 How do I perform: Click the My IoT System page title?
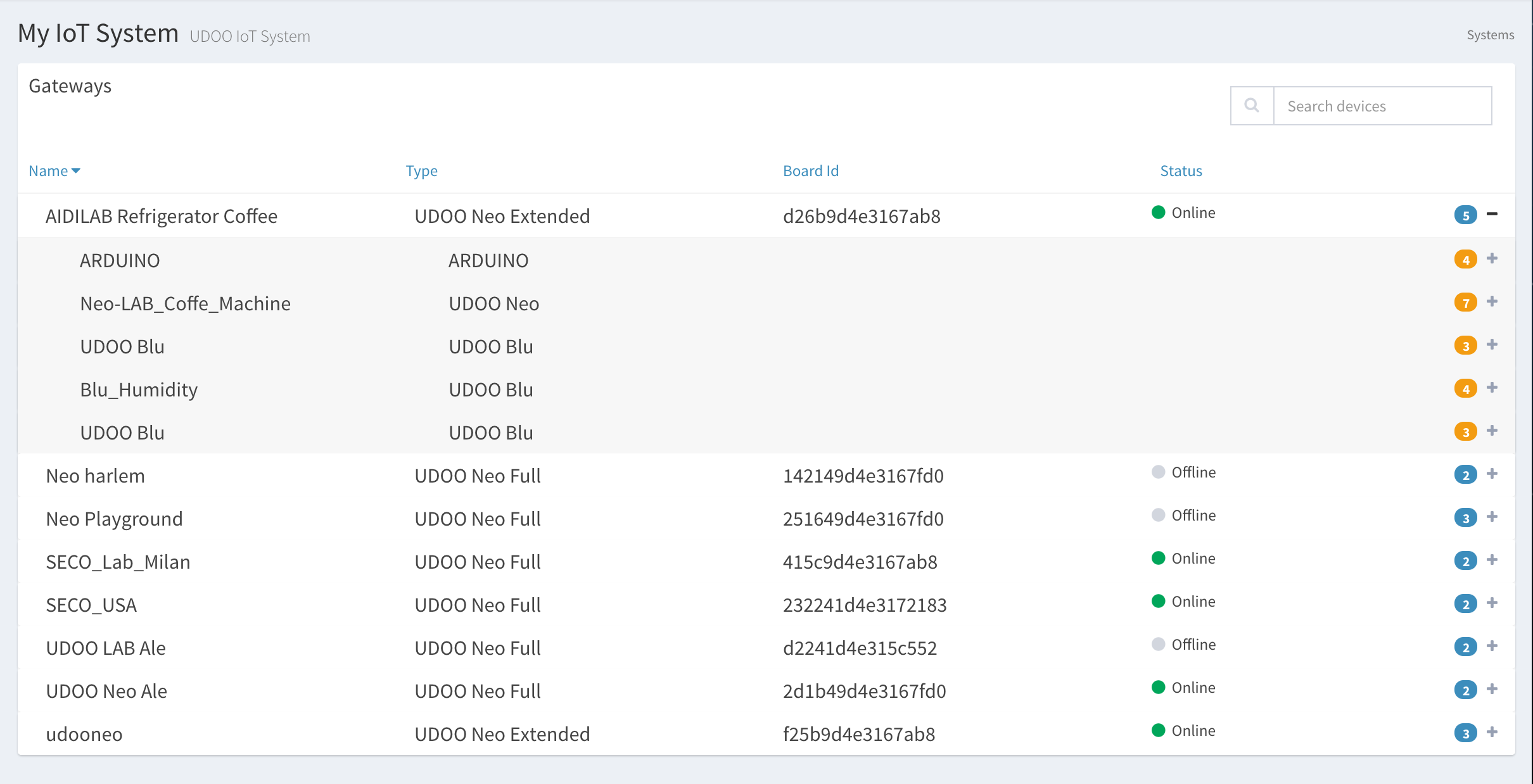98,34
